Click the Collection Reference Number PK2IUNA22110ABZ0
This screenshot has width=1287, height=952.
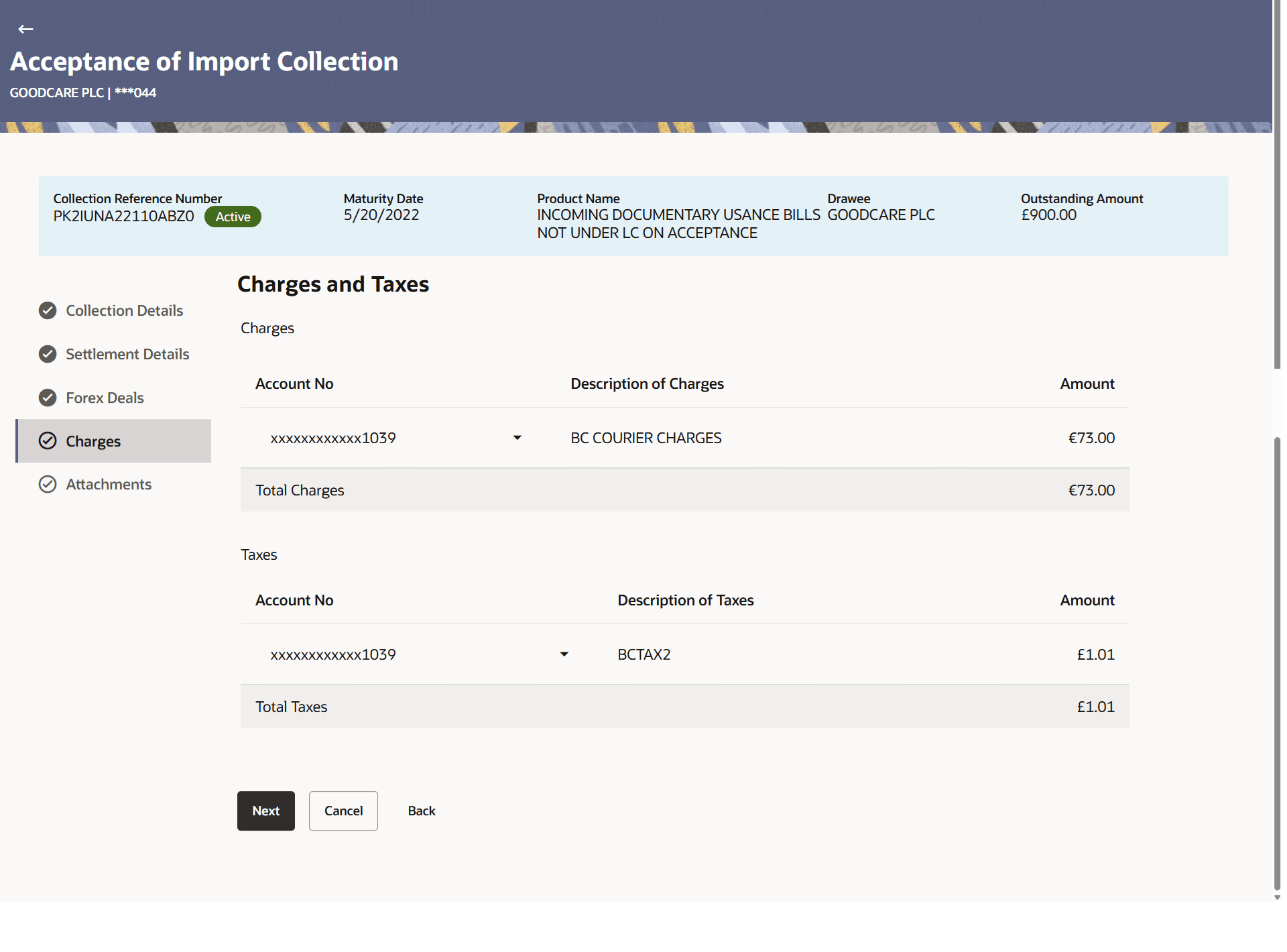(123, 216)
